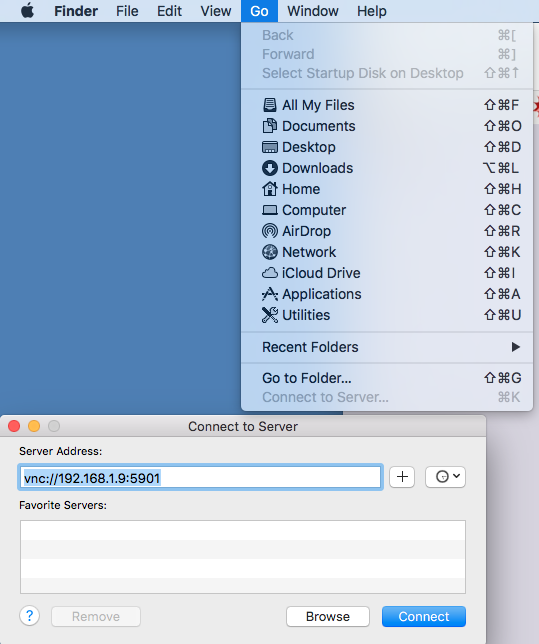Open the Help menu
This screenshot has height=644, width=539.
pyautogui.click(x=371, y=11)
